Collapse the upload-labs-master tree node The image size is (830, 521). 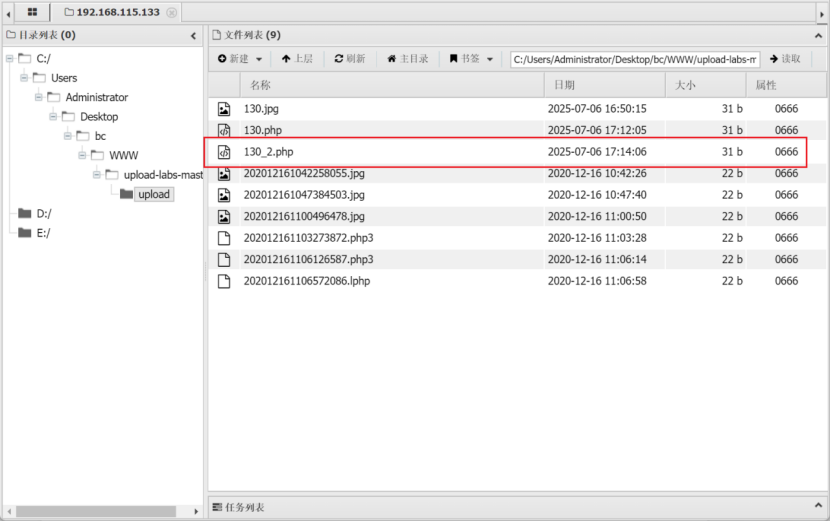pyautogui.click(x=97, y=175)
